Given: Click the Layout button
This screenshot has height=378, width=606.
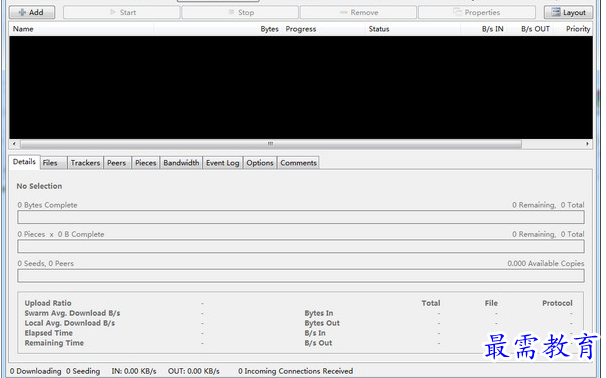Looking at the screenshot, I should click(569, 12).
